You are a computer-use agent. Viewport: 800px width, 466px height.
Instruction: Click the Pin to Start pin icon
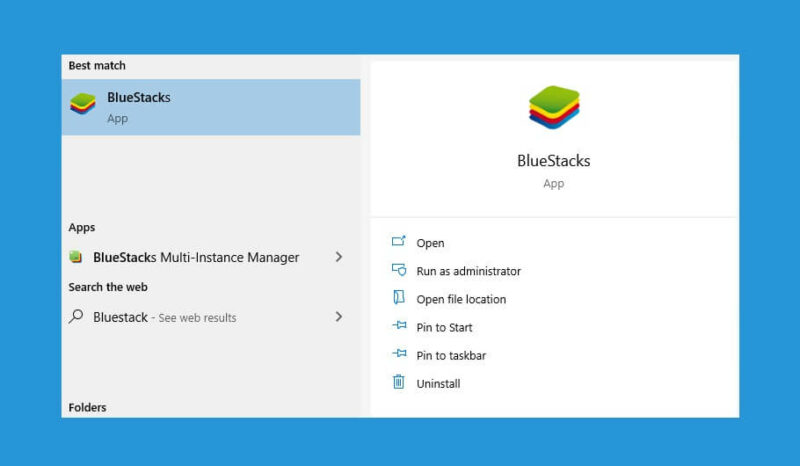(x=399, y=325)
